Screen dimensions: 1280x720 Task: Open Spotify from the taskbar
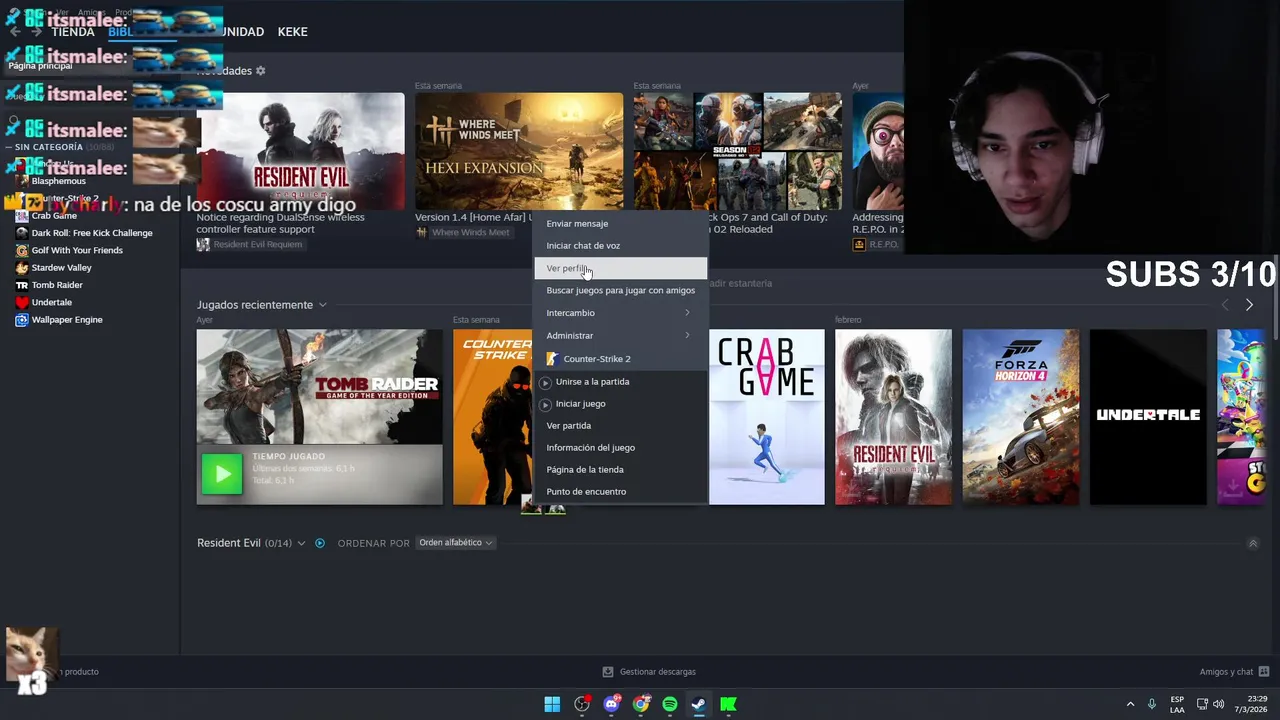pyautogui.click(x=670, y=704)
